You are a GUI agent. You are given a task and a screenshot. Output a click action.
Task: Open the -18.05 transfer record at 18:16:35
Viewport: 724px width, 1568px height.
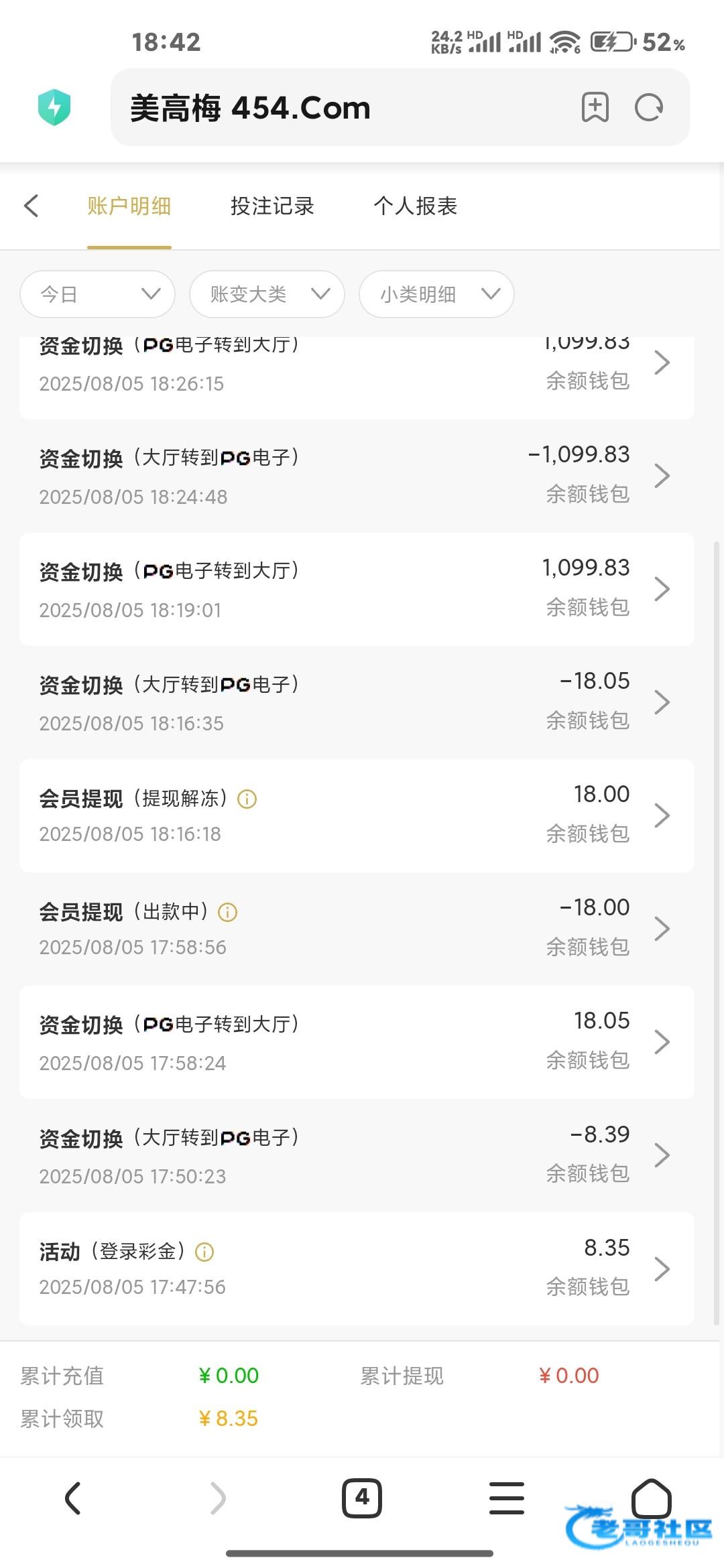[x=357, y=702]
